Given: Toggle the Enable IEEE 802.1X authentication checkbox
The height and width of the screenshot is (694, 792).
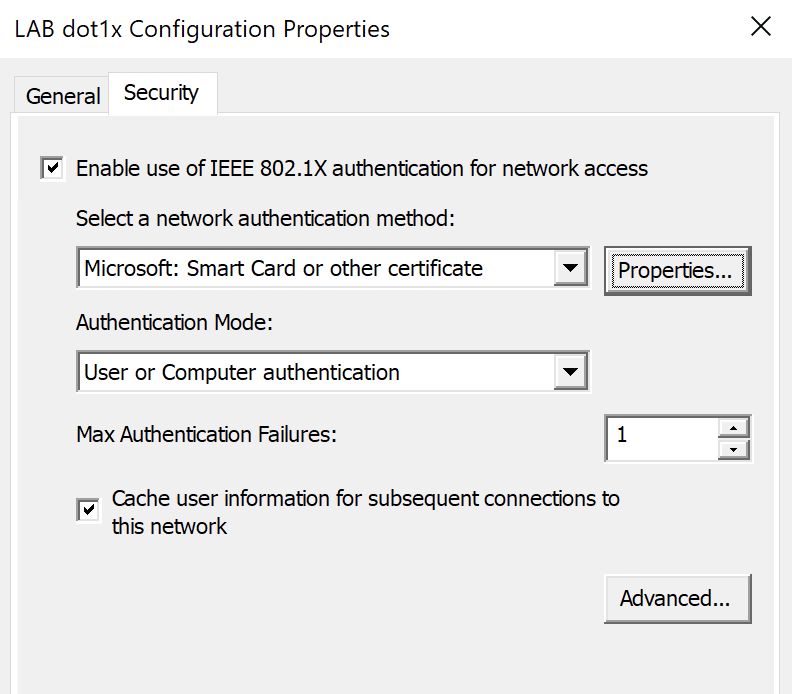Looking at the screenshot, I should [51, 168].
